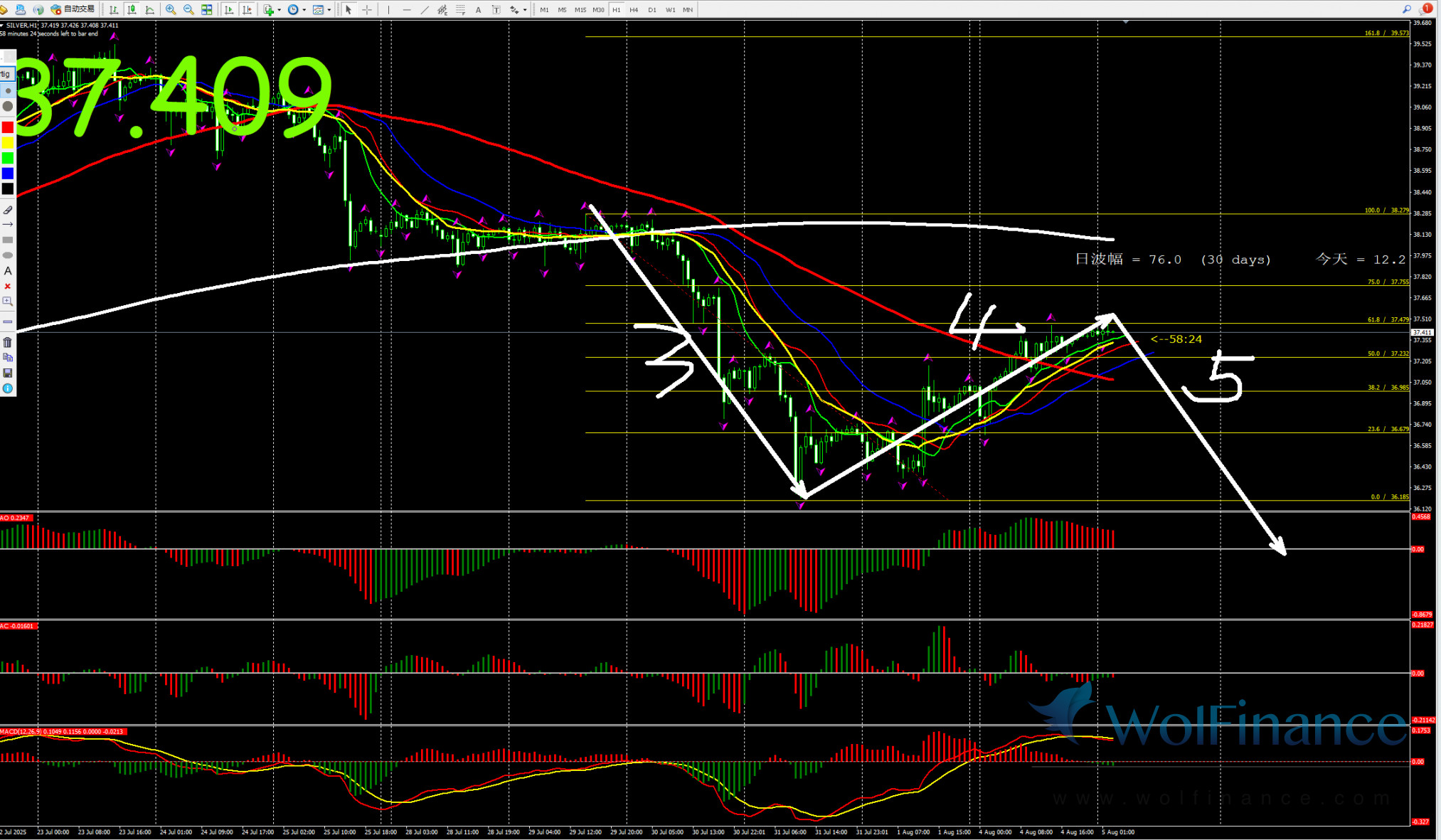Click the trash bin clear-all icon

[8, 342]
